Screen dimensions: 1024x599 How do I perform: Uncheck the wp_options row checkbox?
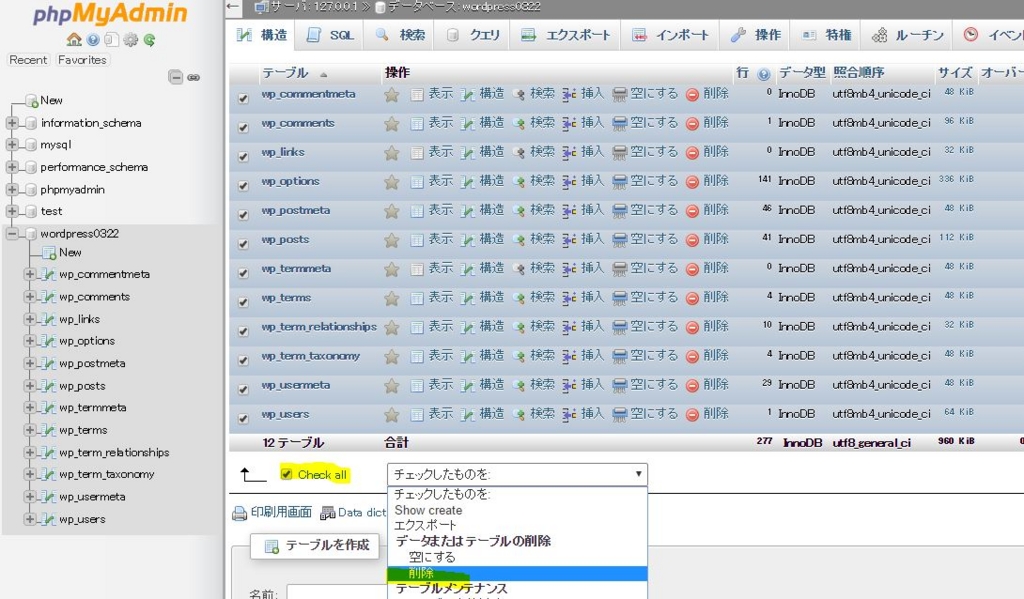coord(243,186)
